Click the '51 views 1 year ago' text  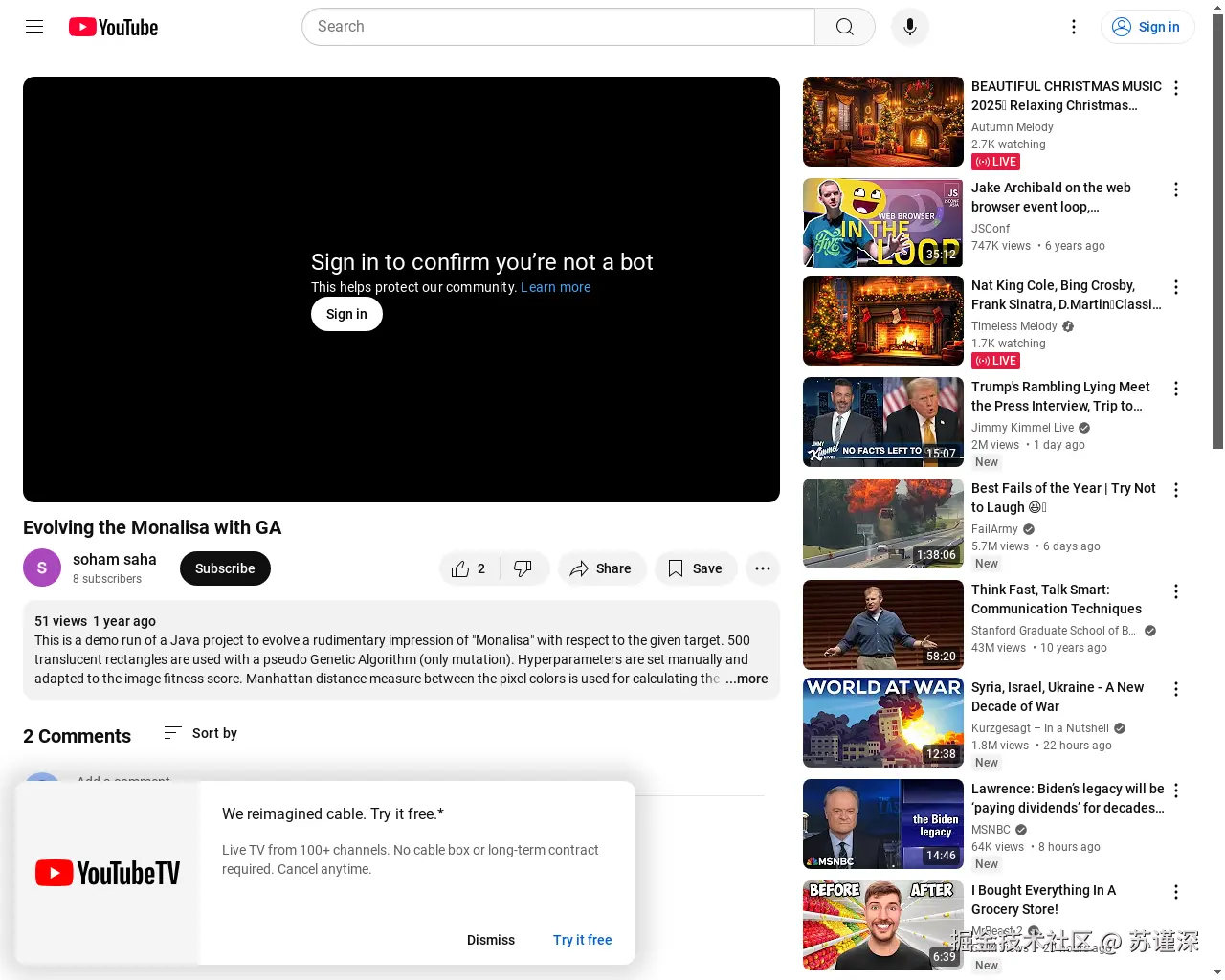pos(95,621)
